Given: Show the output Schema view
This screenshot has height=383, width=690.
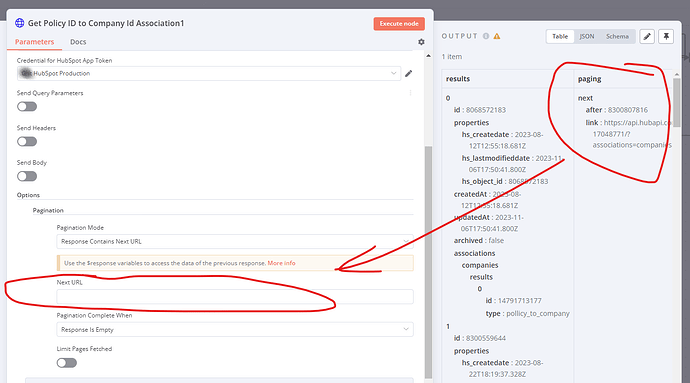Looking at the screenshot, I should [x=617, y=37].
